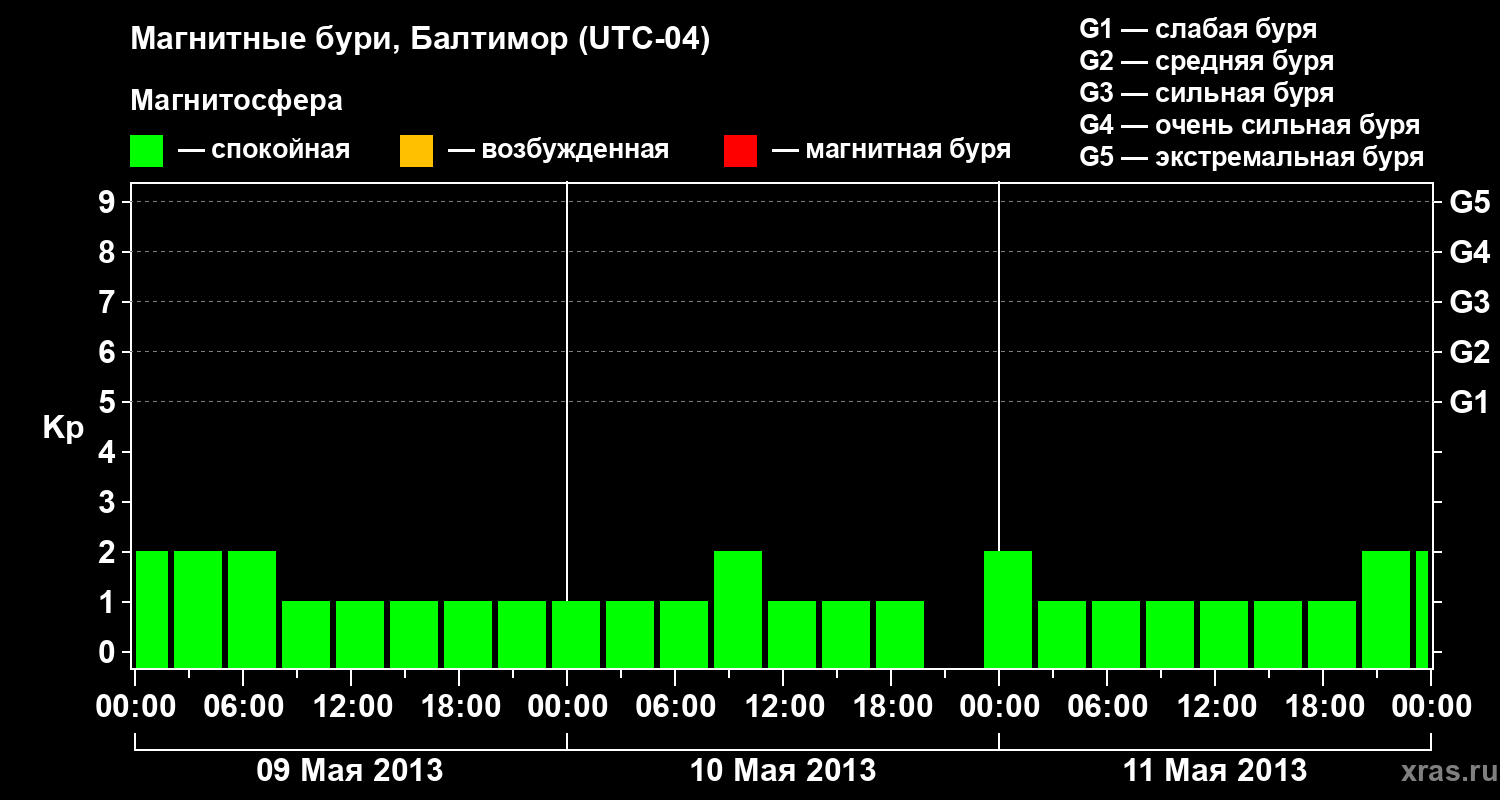Viewport: 1500px width, 800px height.
Task: Click the G1 label on the right axis
Action: (x=1470, y=402)
